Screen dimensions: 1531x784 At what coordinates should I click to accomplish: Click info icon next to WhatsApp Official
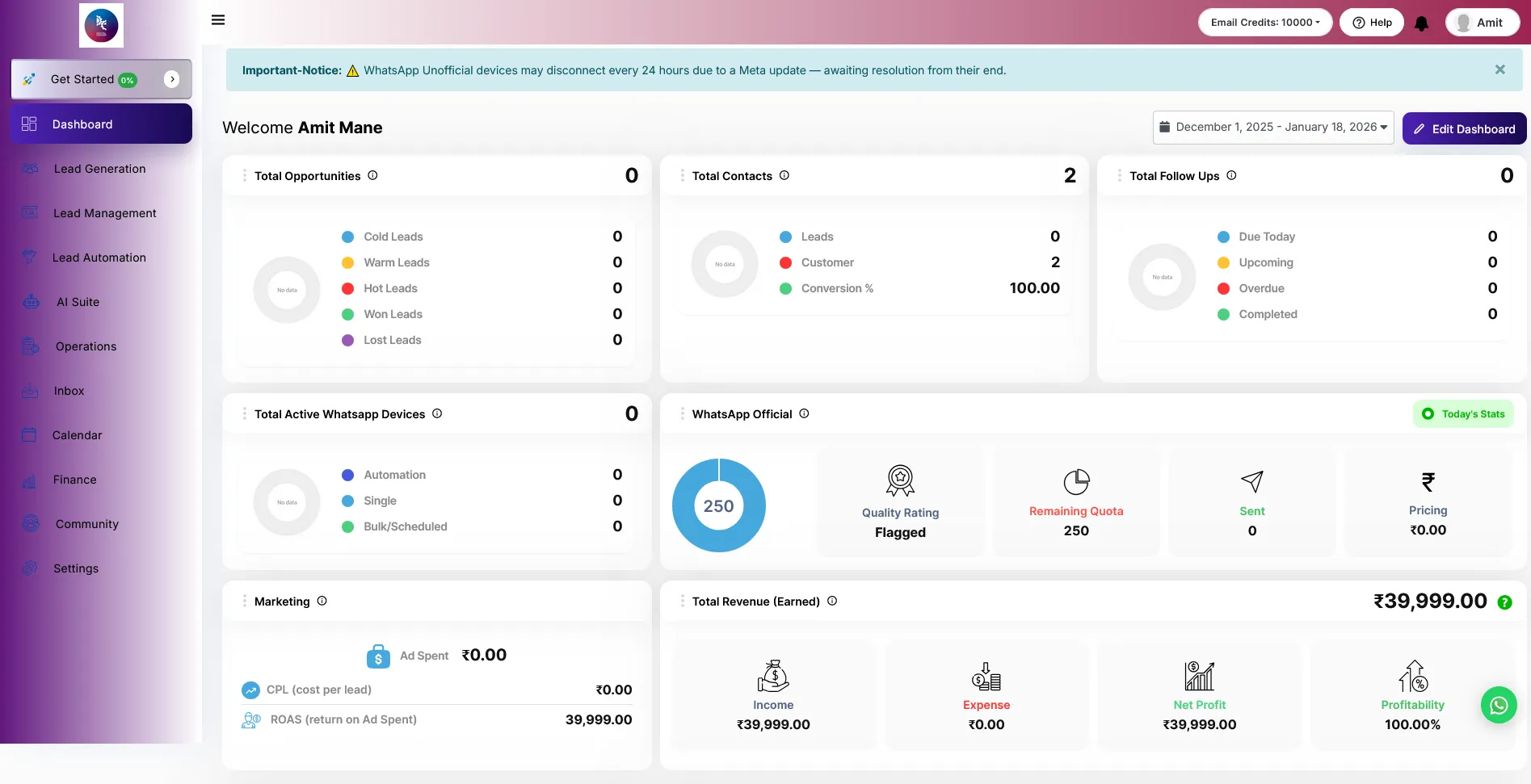[804, 413]
